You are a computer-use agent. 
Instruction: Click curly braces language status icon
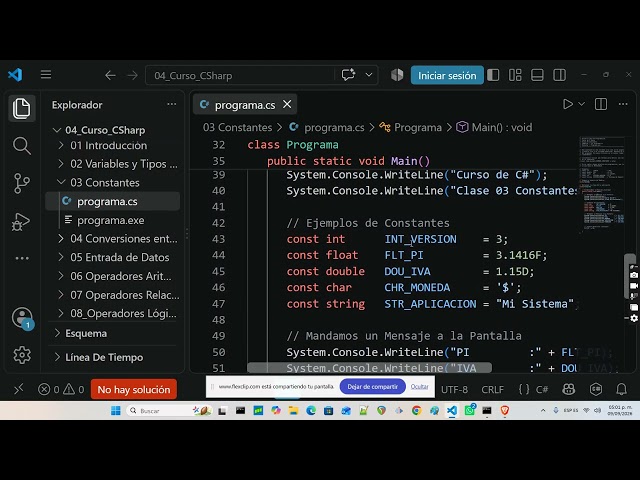point(524,389)
